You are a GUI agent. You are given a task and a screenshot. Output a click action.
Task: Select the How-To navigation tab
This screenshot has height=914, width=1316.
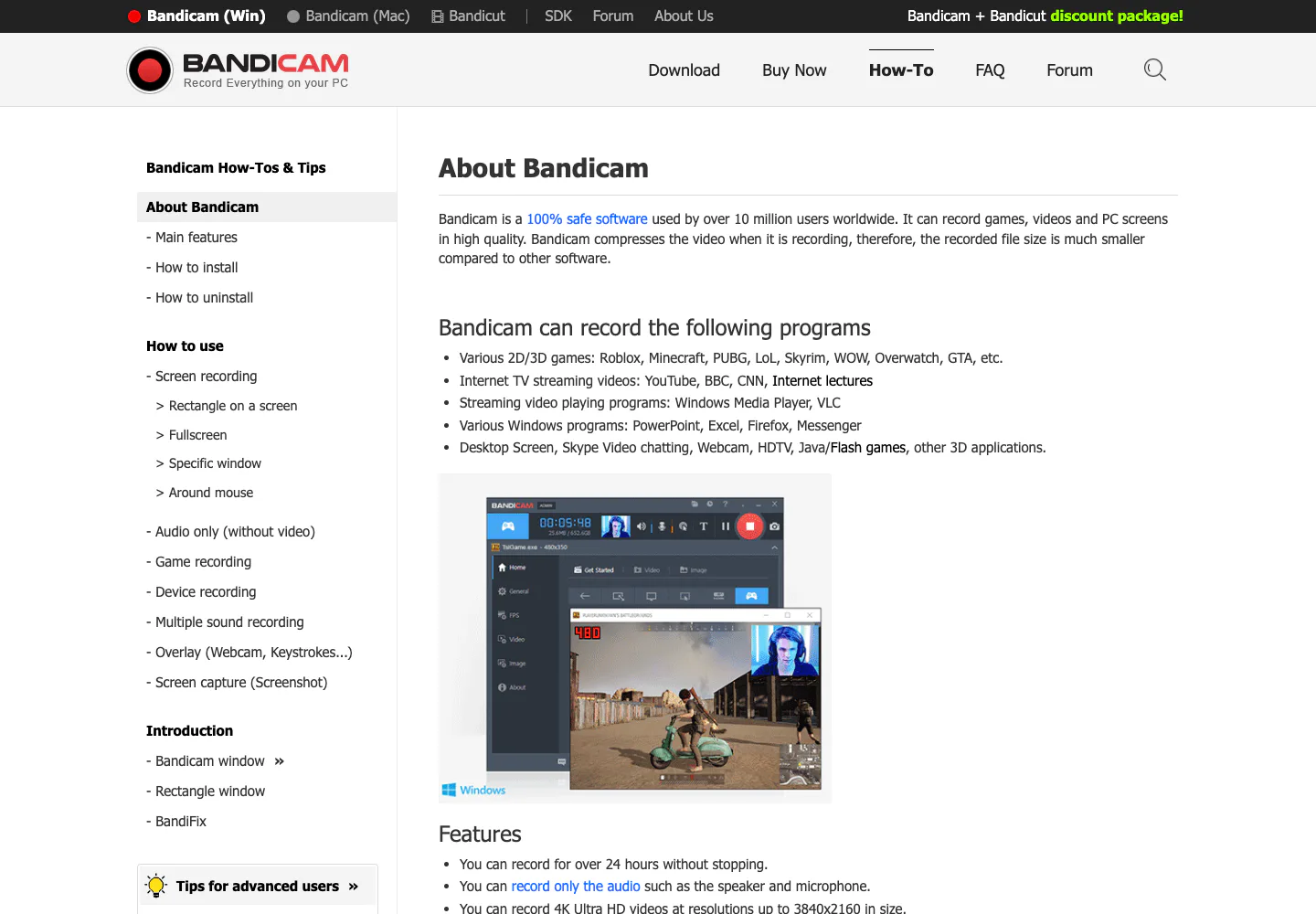tap(901, 70)
